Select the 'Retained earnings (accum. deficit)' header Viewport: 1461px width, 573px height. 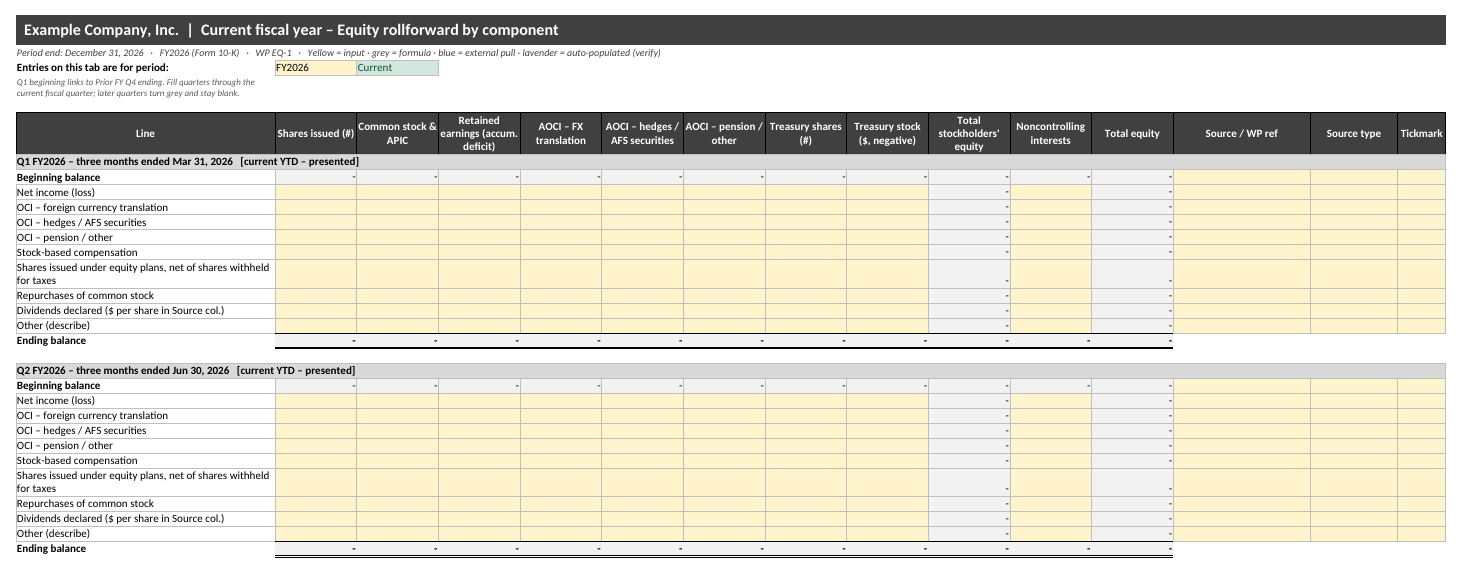(479, 134)
